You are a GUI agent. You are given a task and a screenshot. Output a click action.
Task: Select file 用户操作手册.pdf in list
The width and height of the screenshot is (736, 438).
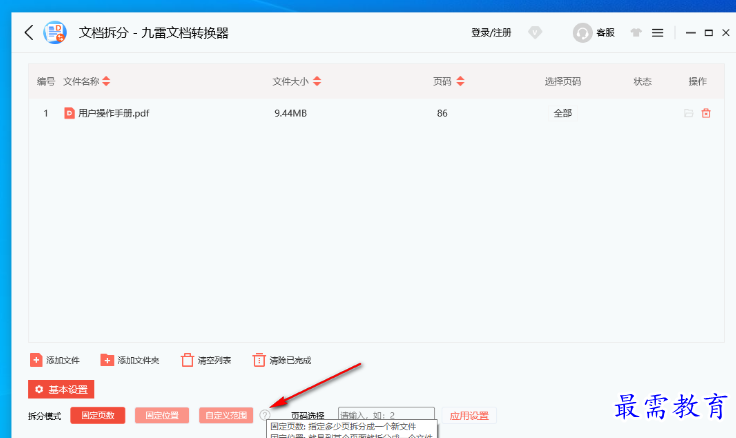pos(113,113)
